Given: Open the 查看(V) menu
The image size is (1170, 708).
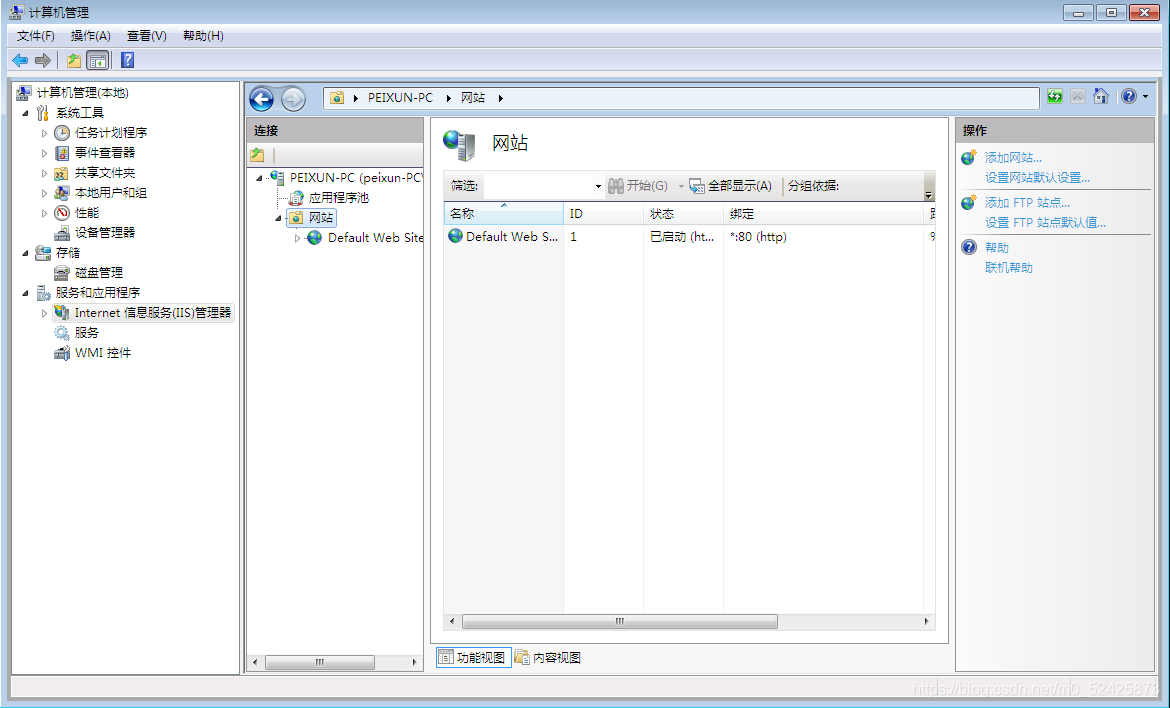Looking at the screenshot, I should [147, 36].
